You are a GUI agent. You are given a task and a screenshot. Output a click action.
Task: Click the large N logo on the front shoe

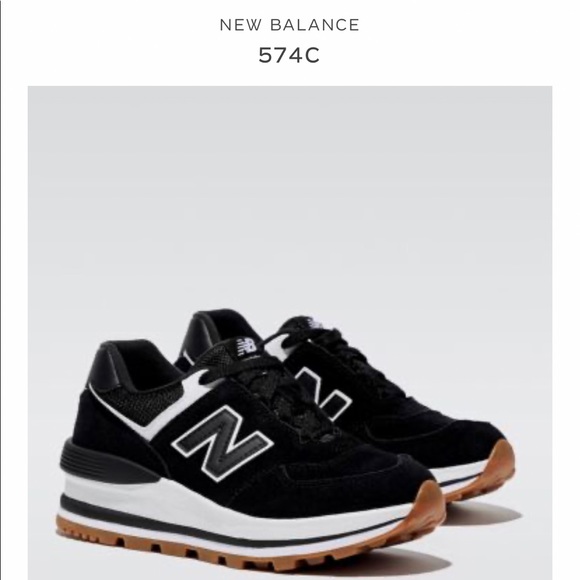(x=223, y=443)
